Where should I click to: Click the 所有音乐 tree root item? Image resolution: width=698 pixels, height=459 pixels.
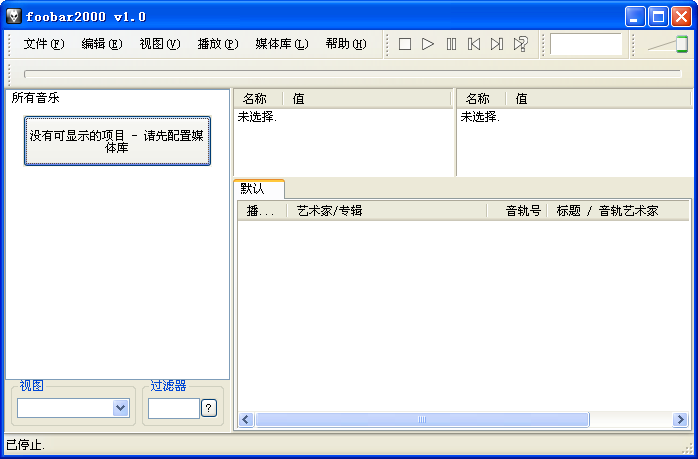[36, 98]
